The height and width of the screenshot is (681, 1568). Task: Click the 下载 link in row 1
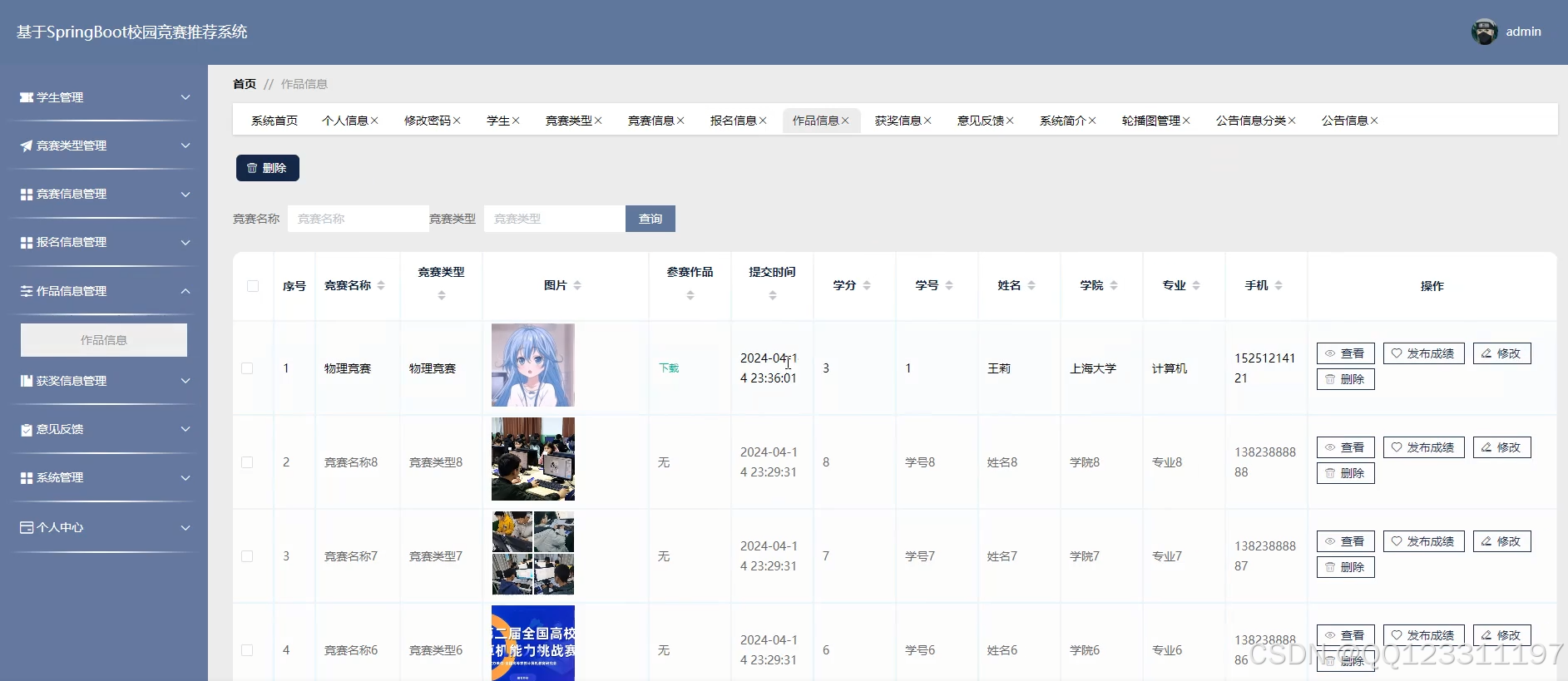pos(669,368)
